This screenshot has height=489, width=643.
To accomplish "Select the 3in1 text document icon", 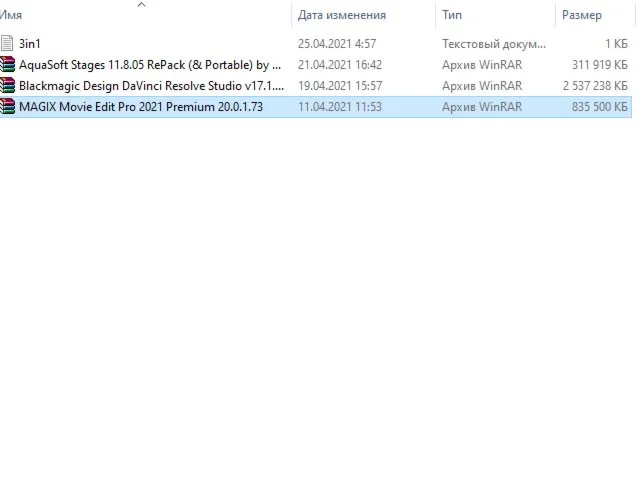I will pyautogui.click(x=7, y=43).
